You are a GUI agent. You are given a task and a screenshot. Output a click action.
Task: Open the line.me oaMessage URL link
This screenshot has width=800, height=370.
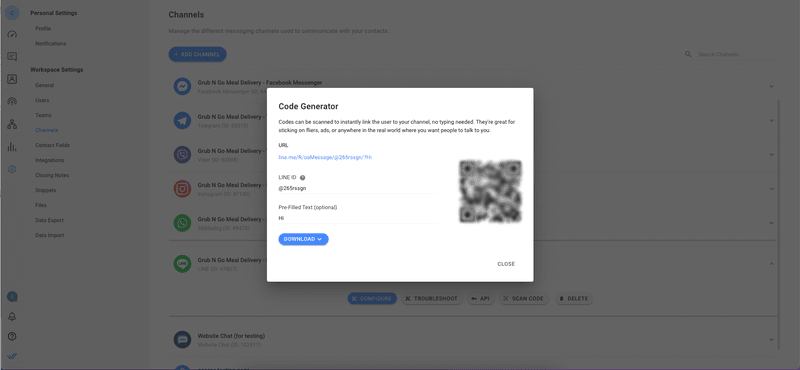(x=325, y=158)
